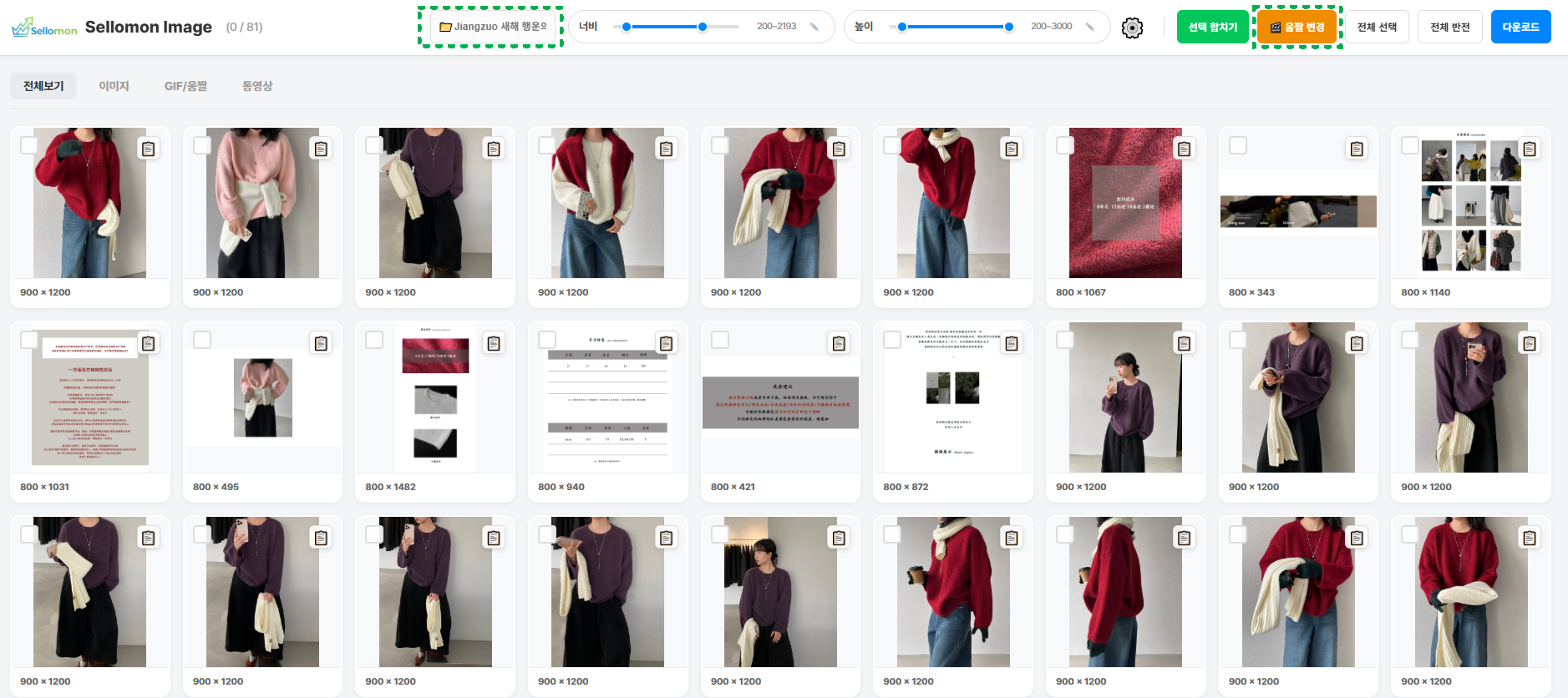Select the 800 × 940 size chart checkbox
This screenshot has height=698, width=1568.
[547, 340]
